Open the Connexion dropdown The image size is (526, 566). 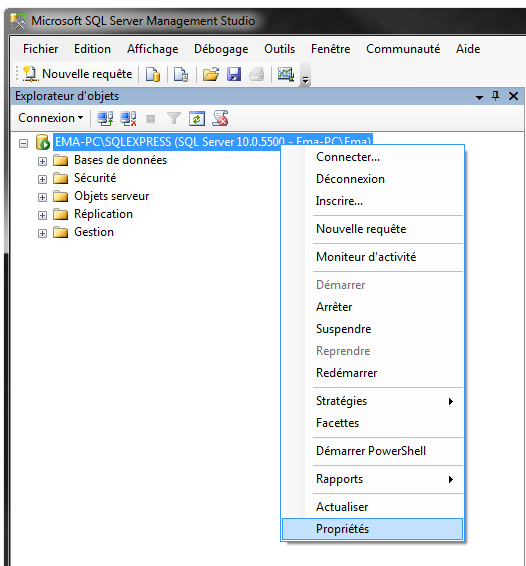click(51, 118)
